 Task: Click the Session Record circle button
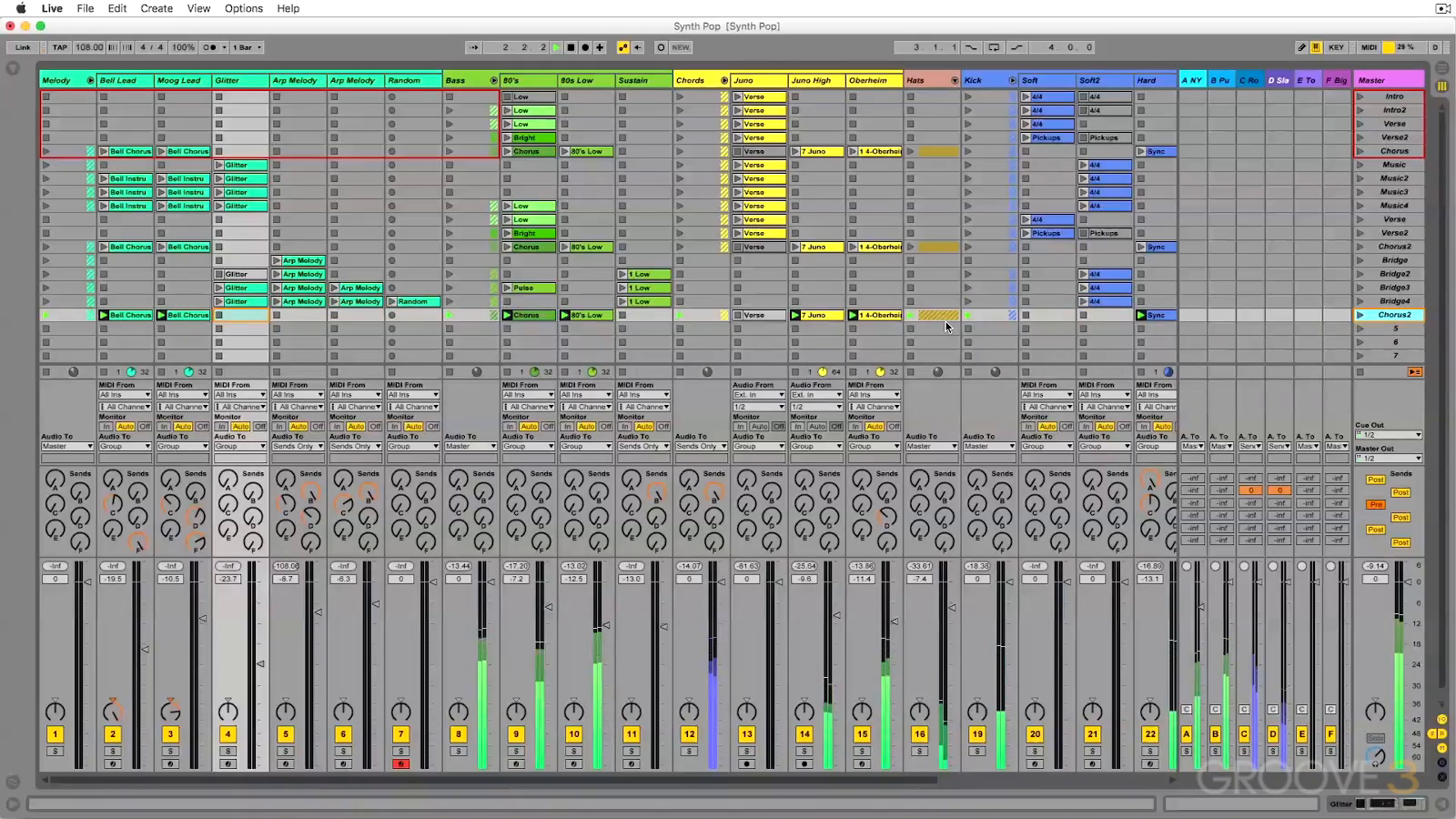point(661,47)
